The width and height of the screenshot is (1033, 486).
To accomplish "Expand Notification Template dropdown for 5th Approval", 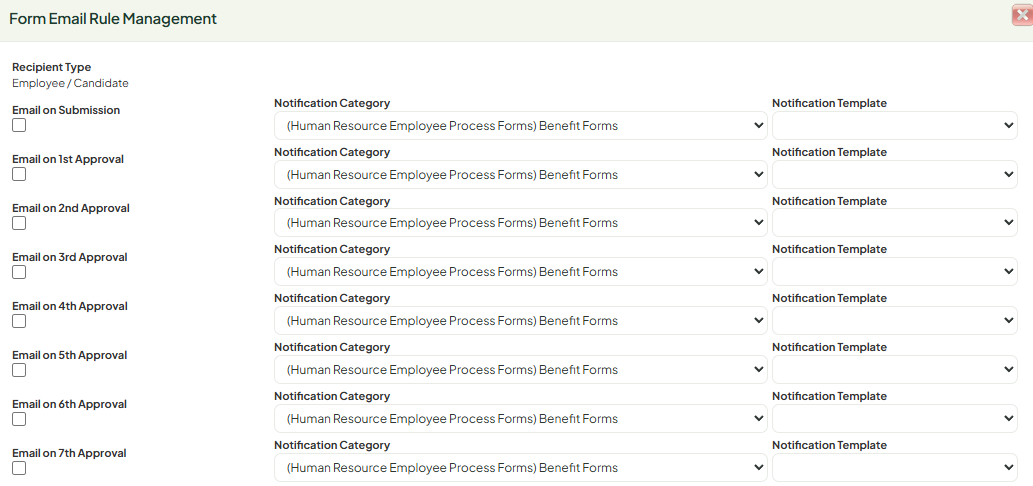I will pyautogui.click(x=895, y=369).
